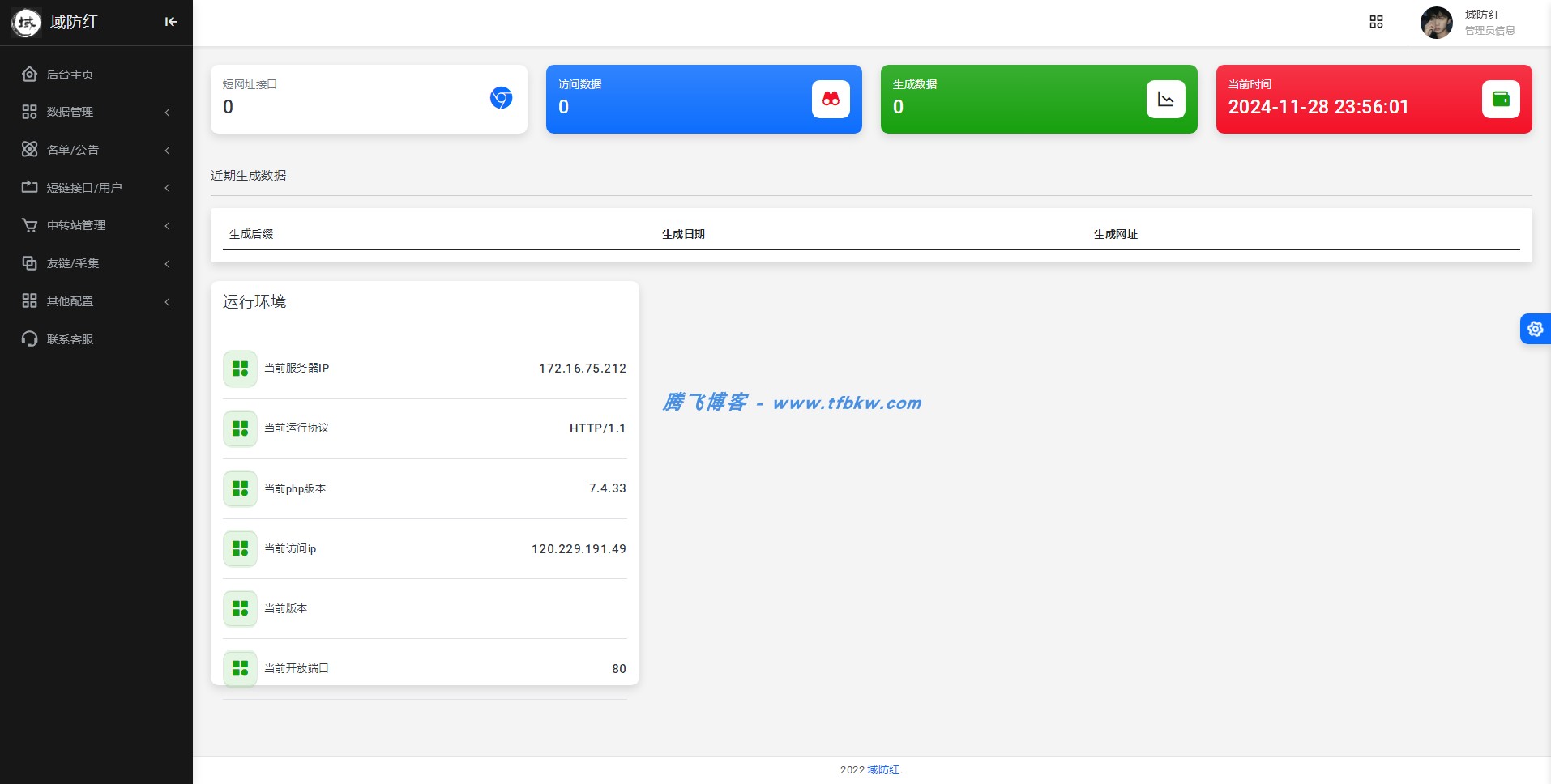Screen dimensions: 1551x784
Task: Click the 域防红 brand title in sidebar
Action: click(74, 22)
